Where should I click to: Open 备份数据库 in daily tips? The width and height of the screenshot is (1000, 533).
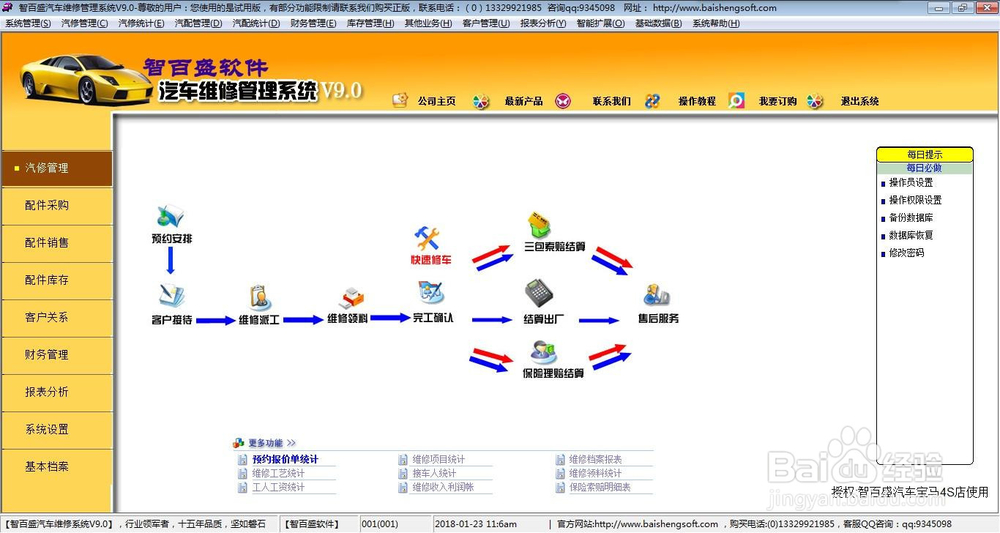tap(911, 218)
